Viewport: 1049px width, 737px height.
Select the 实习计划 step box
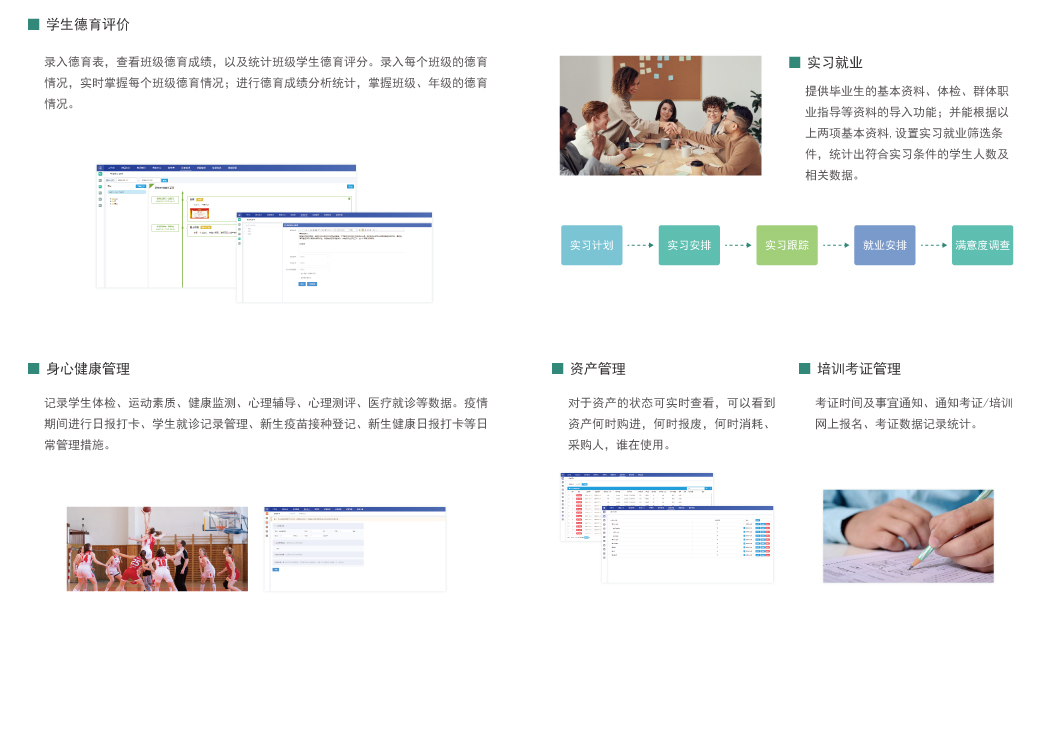coord(591,245)
